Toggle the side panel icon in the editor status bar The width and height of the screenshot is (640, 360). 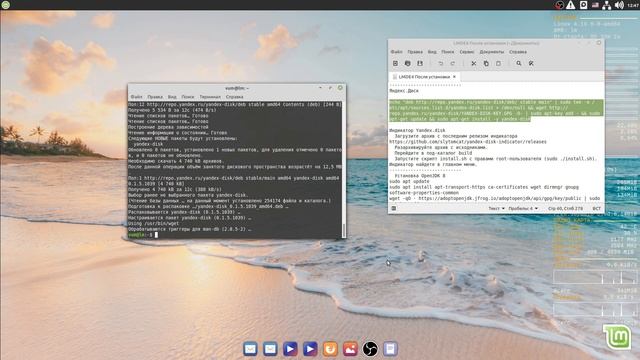point(394,208)
